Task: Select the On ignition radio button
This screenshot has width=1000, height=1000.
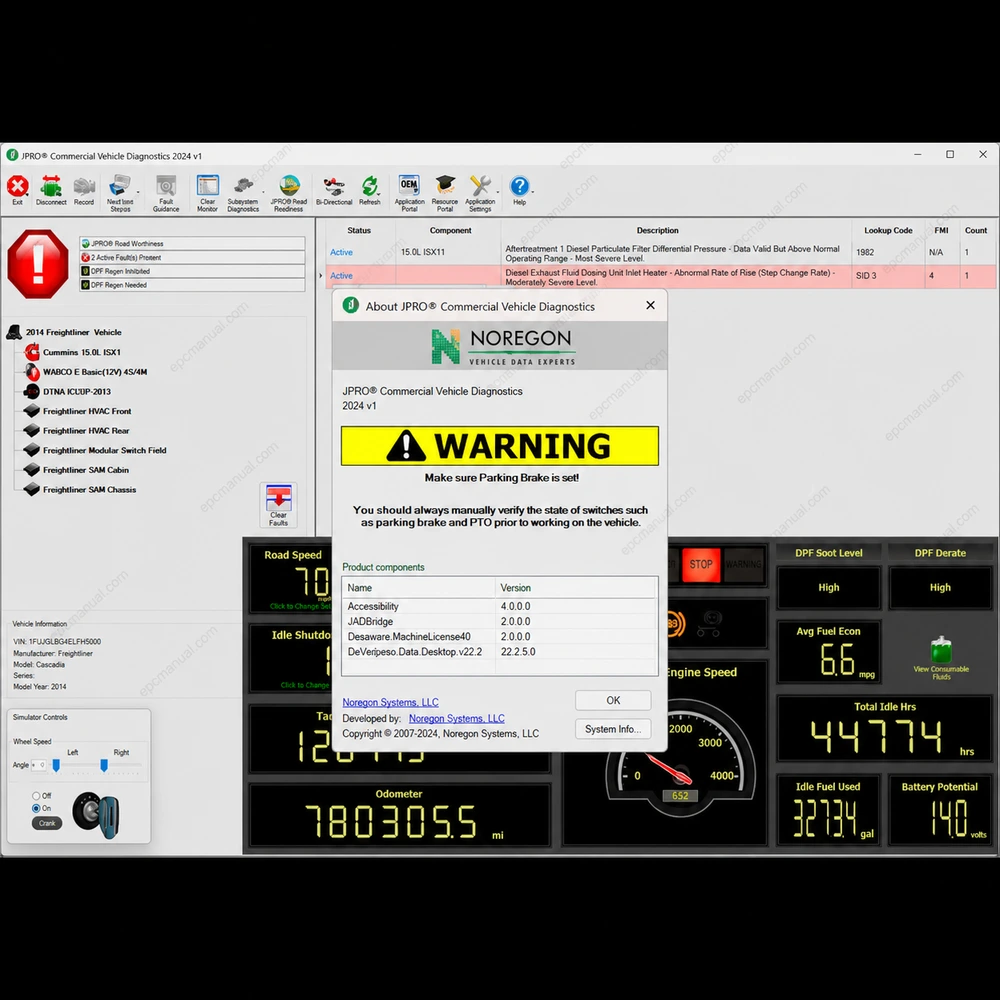Action: coord(36,808)
